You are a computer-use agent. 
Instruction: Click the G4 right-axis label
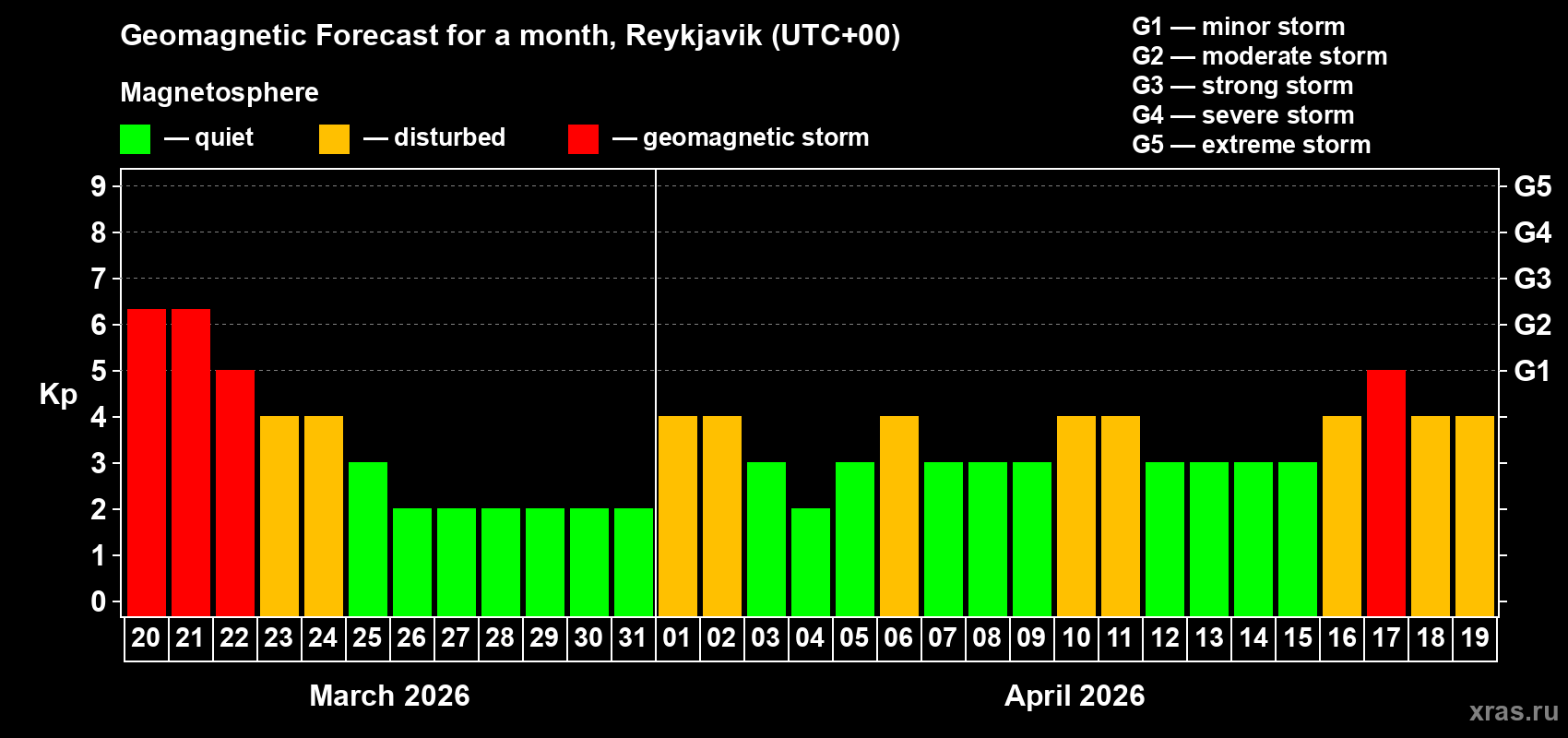point(1533,232)
